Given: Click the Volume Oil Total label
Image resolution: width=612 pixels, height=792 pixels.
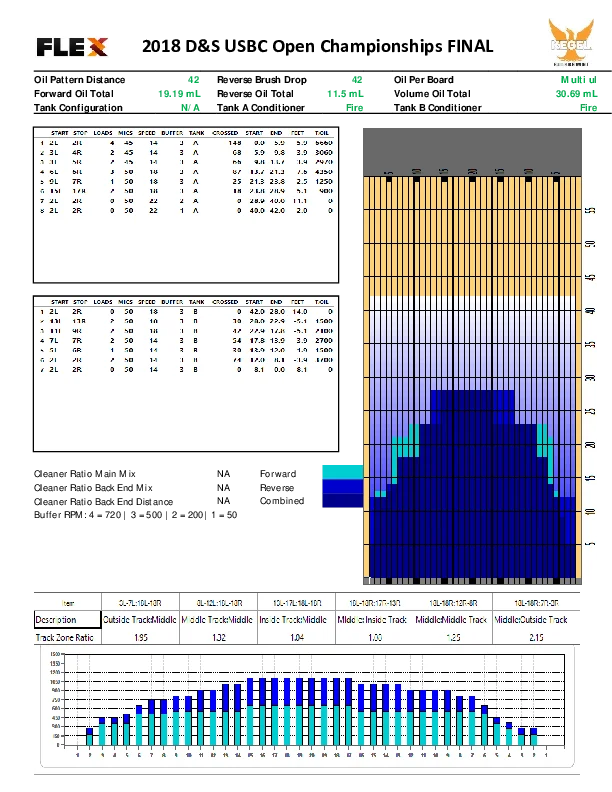Looking at the screenshot, I should (432, 93).
